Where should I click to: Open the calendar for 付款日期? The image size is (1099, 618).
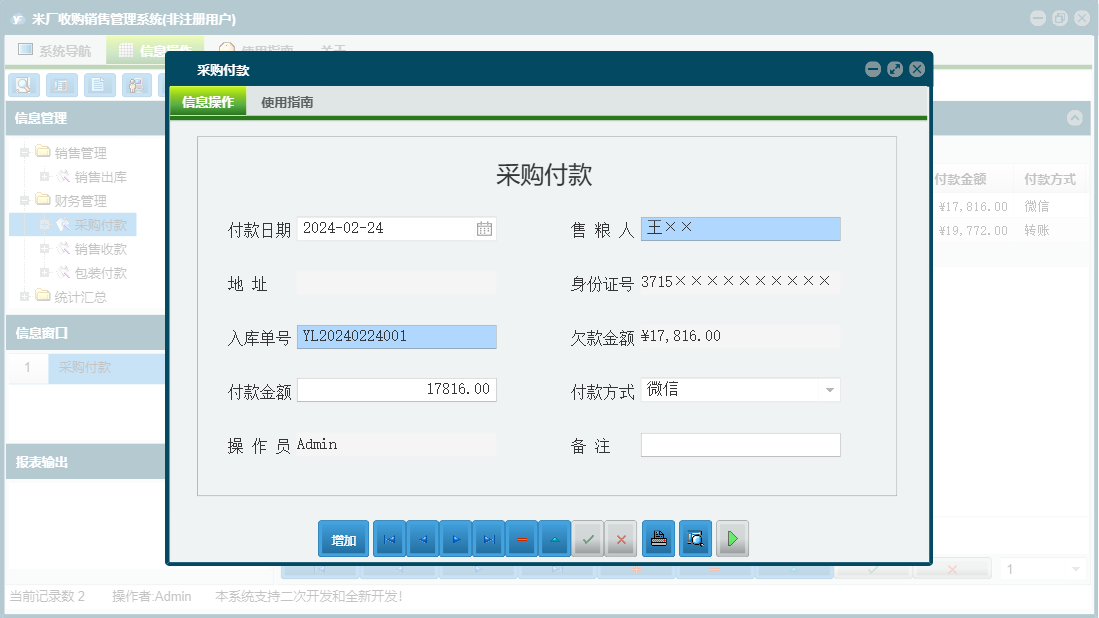(485, 228)
